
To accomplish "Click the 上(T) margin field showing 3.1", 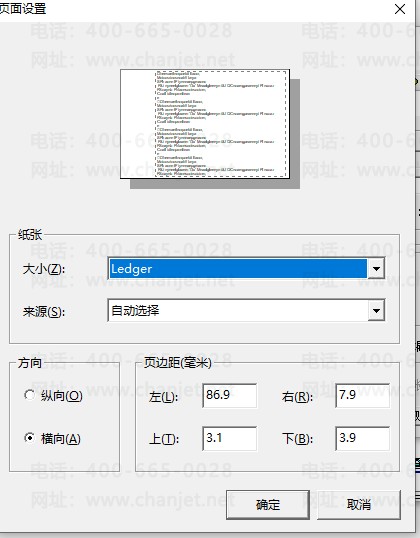I will tap(230, 438).
